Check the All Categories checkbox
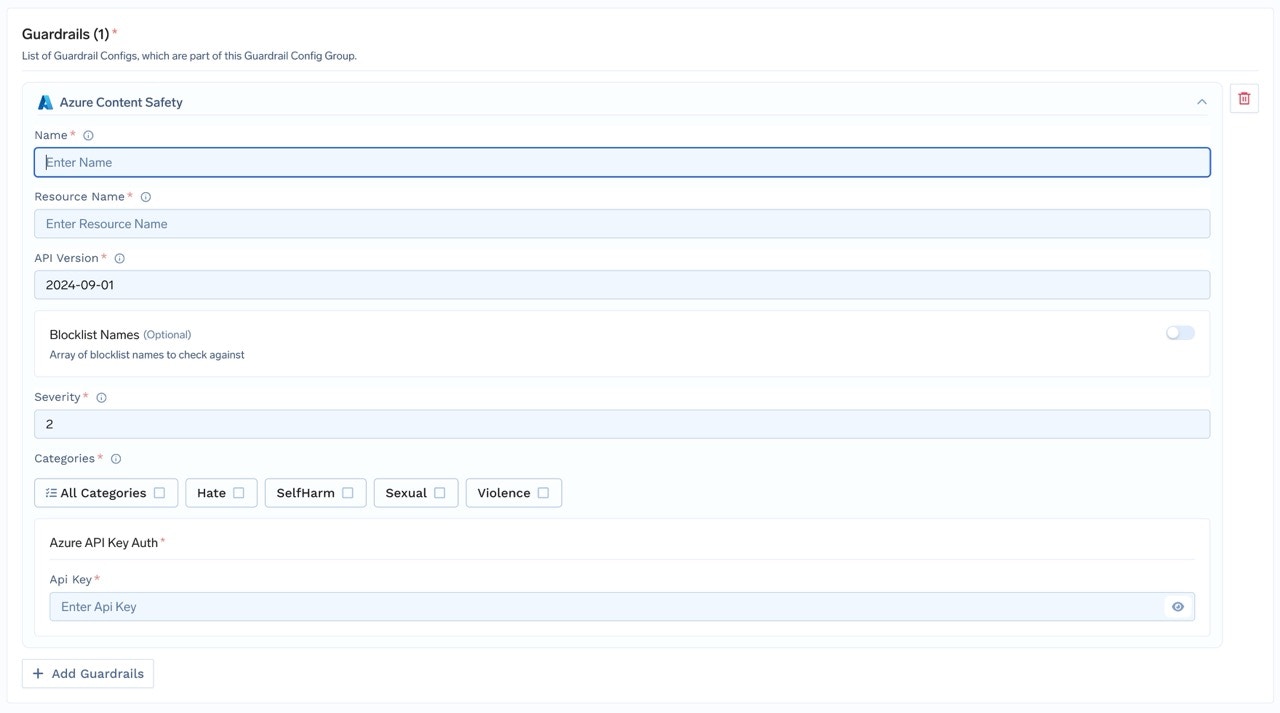 [159, 493]
